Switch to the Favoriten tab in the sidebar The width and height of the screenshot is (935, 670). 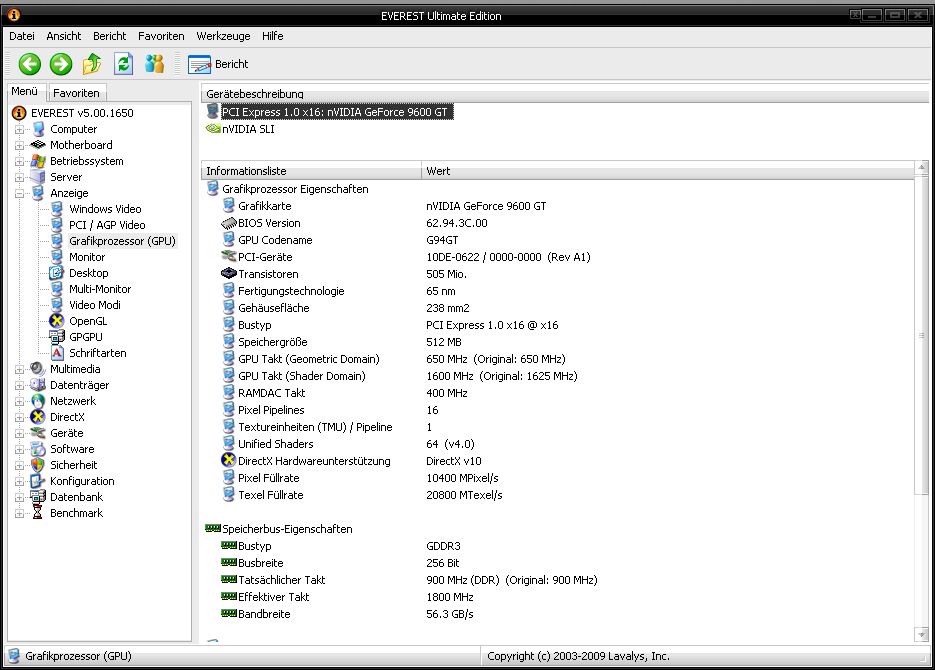(x=76, y=93)
